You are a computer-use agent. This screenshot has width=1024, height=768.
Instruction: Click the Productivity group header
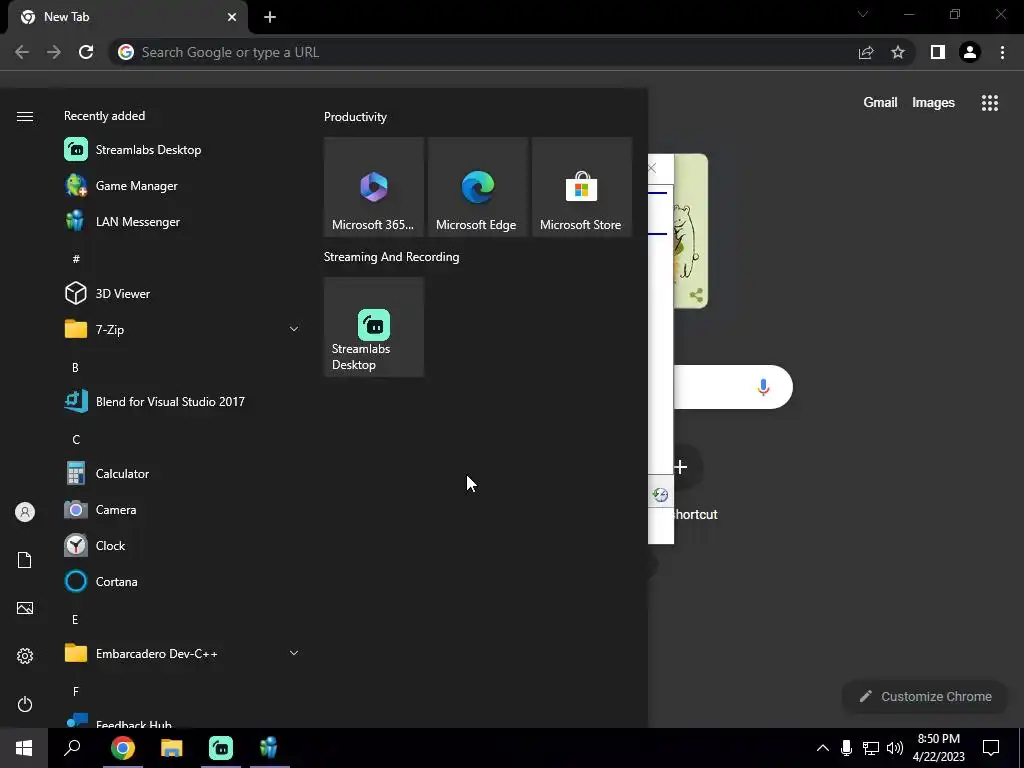(x=355, y=117)
